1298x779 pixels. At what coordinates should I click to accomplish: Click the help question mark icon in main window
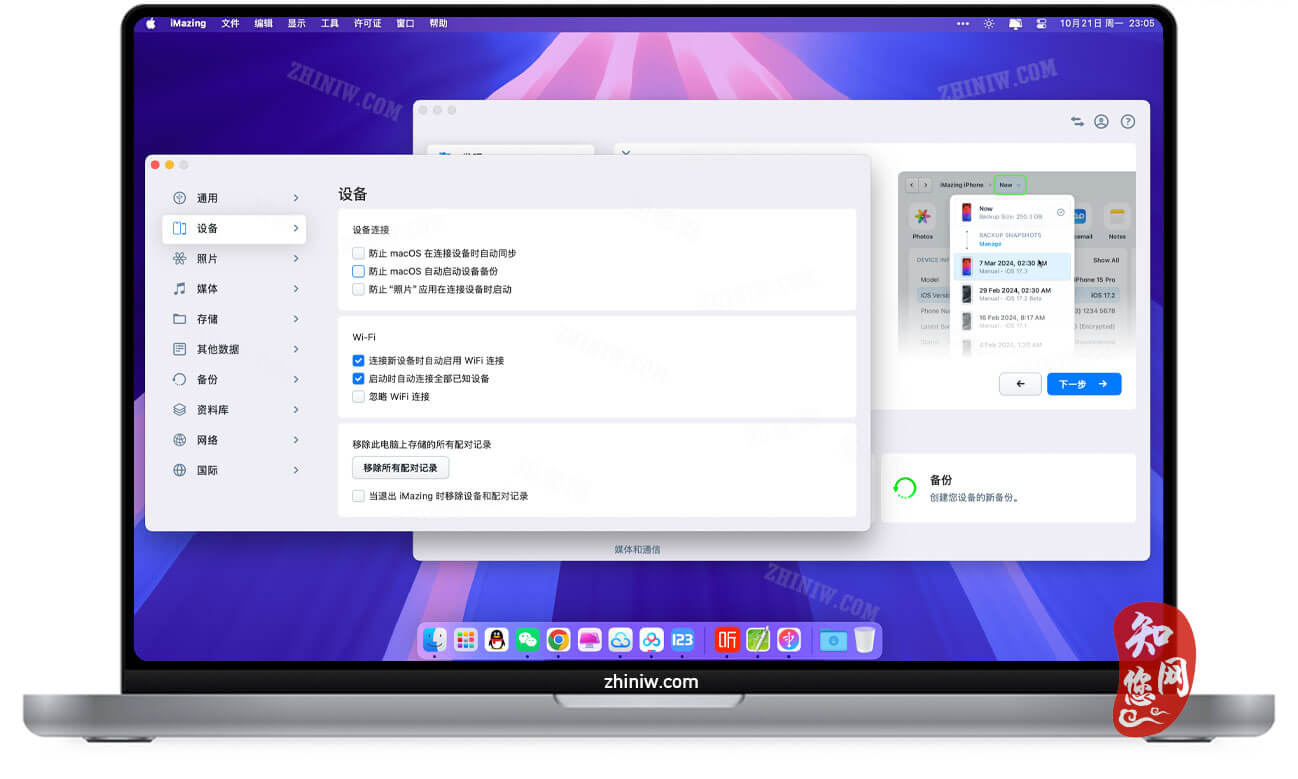click(x=1128, y=121)
